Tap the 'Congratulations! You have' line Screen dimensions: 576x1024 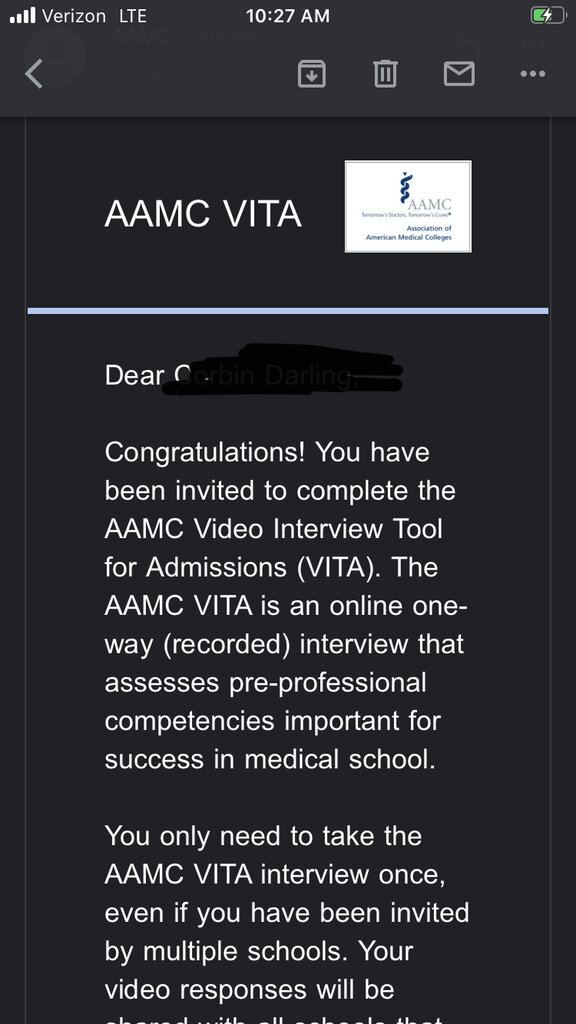click(x=267, y=453)
